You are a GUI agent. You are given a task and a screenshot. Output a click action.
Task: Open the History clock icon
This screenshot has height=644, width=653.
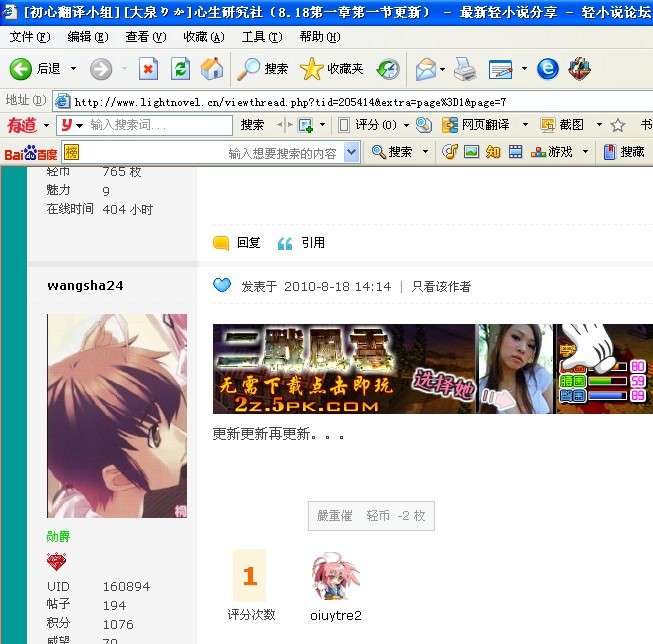point(388,69)
